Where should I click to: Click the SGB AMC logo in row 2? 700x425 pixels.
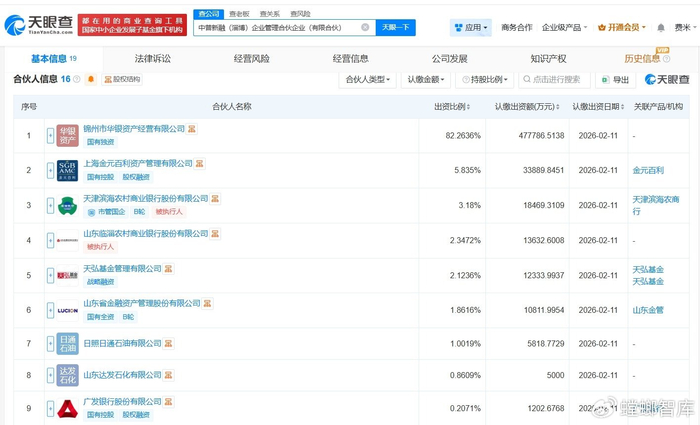pos(67,171)
